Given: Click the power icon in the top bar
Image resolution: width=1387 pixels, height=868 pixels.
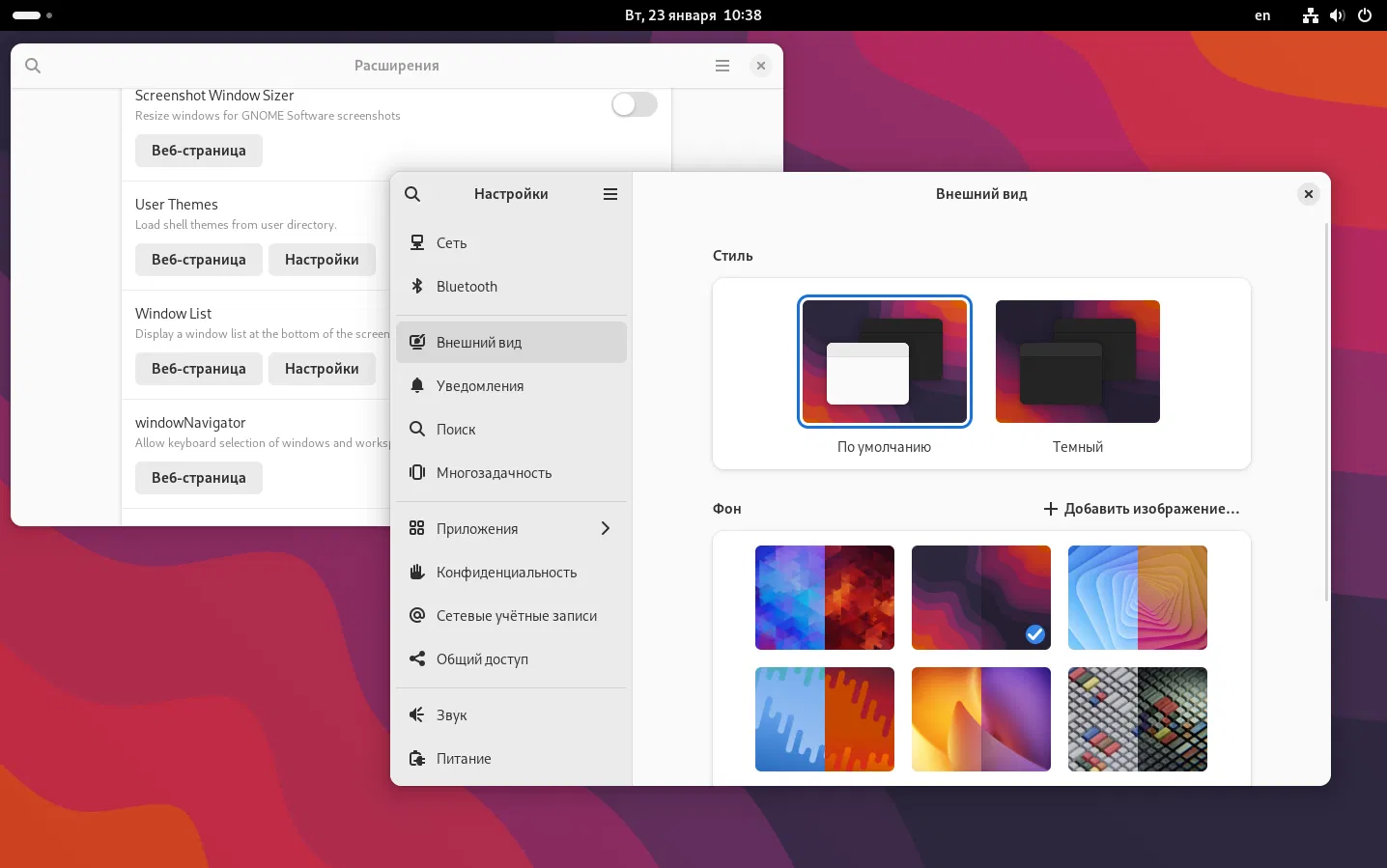Looking at the screenshot, I should tap(1365, 15).
